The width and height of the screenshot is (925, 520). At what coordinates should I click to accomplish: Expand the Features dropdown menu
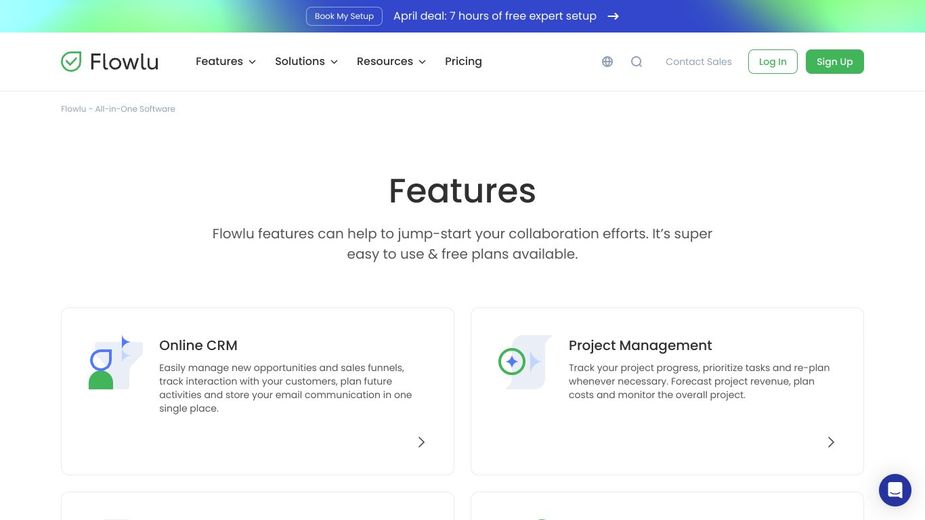225,62
